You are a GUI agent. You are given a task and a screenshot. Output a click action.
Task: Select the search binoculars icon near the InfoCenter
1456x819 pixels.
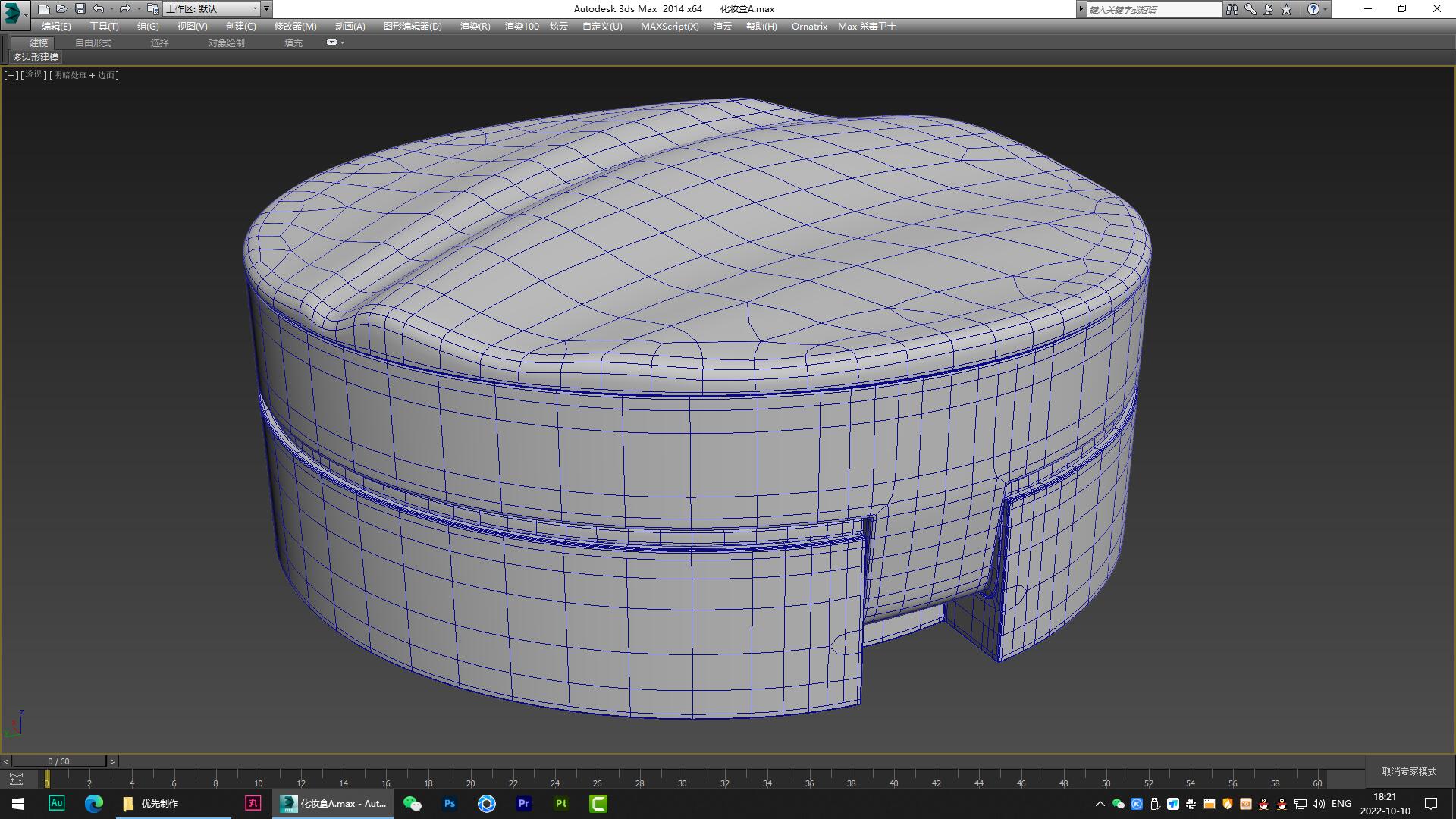tap(1234, 9)
